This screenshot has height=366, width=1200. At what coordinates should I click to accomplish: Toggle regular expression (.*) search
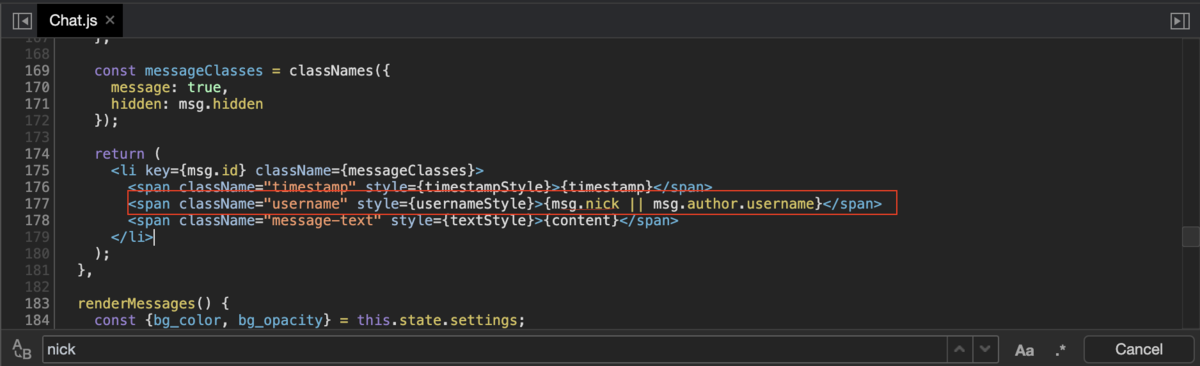pos(1061,350)
